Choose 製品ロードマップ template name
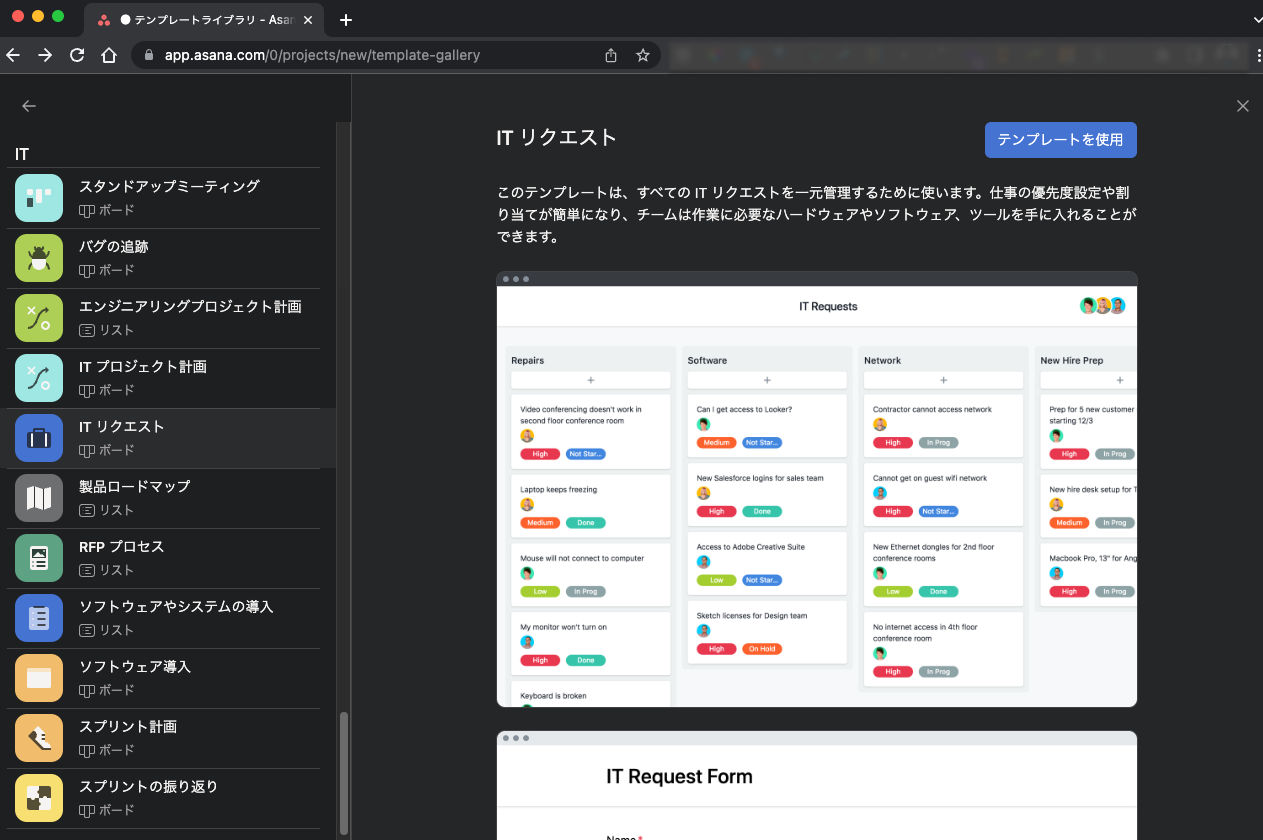This screenshot has width=1263, height=840. click(135, 486)
